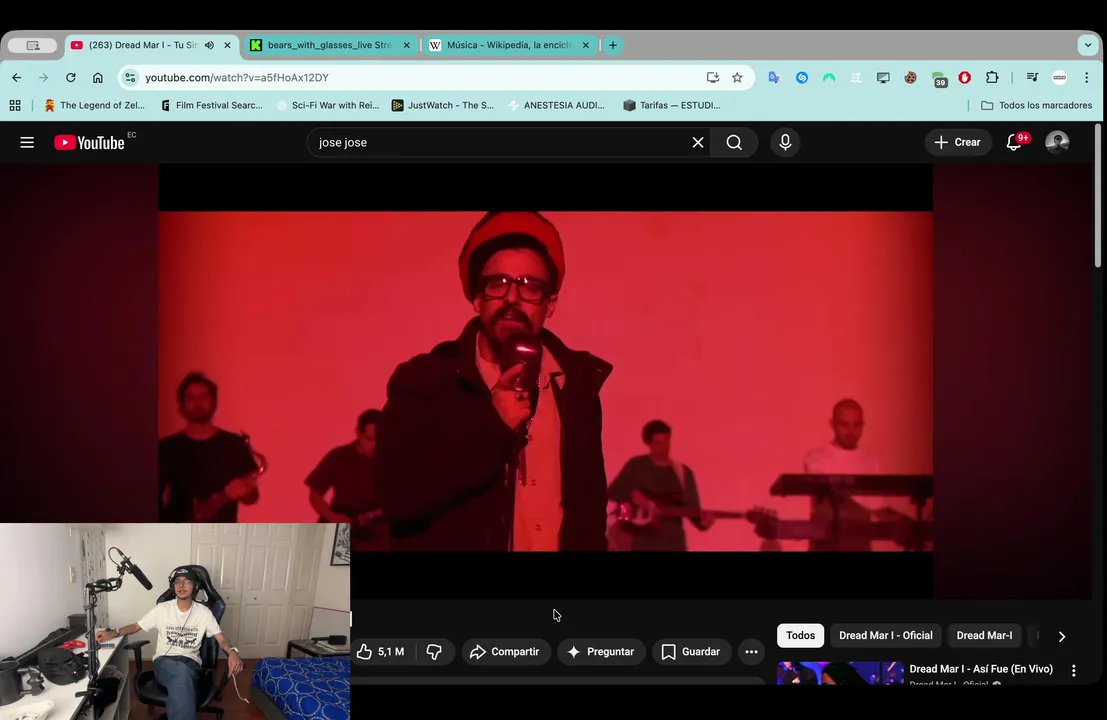Open the browser profile avatar in toolbar
The width and height of the screenshot is (1107, 720).
(1060, 78)
